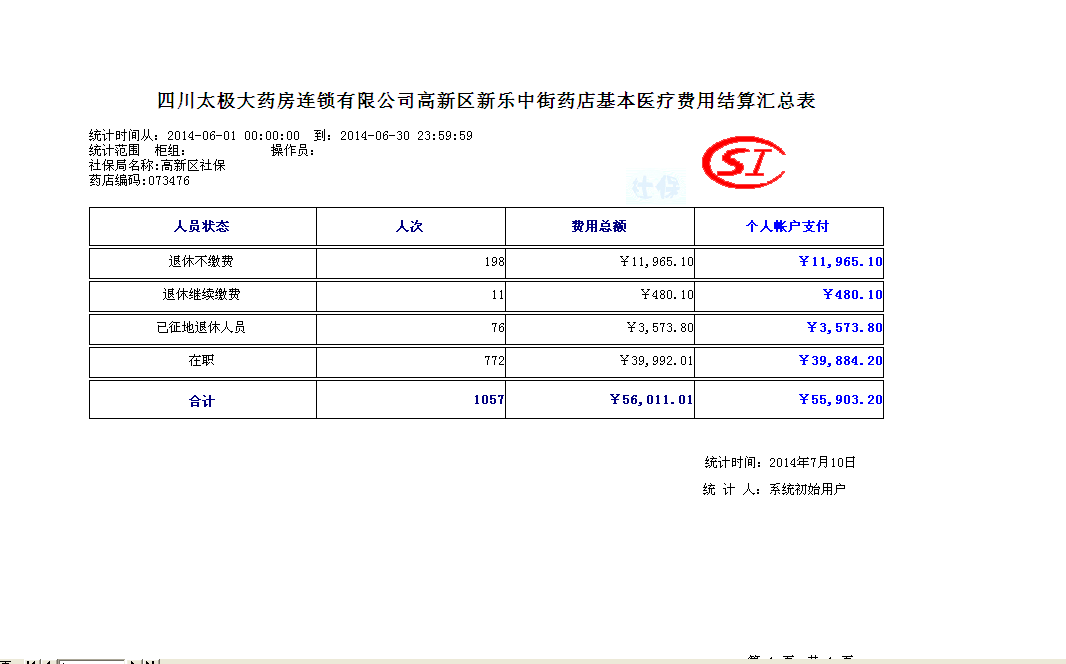This screenshot has width=1066, height=664.
Task: Select the 合计 total row label
Action: click(201, 401)
